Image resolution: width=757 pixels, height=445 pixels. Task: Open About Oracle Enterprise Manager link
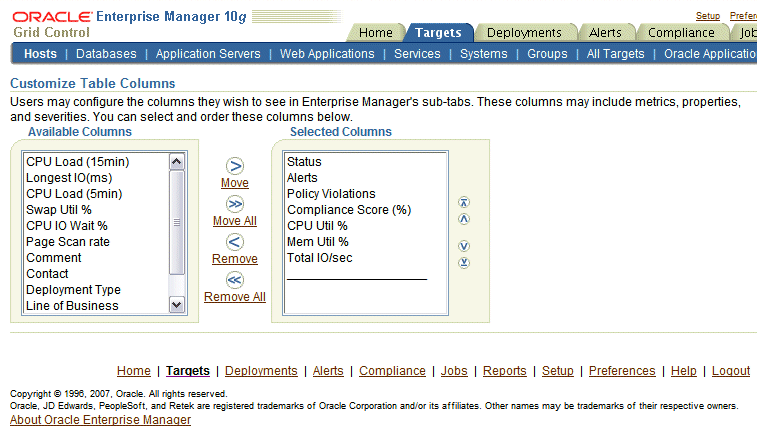tap(100, 420)
